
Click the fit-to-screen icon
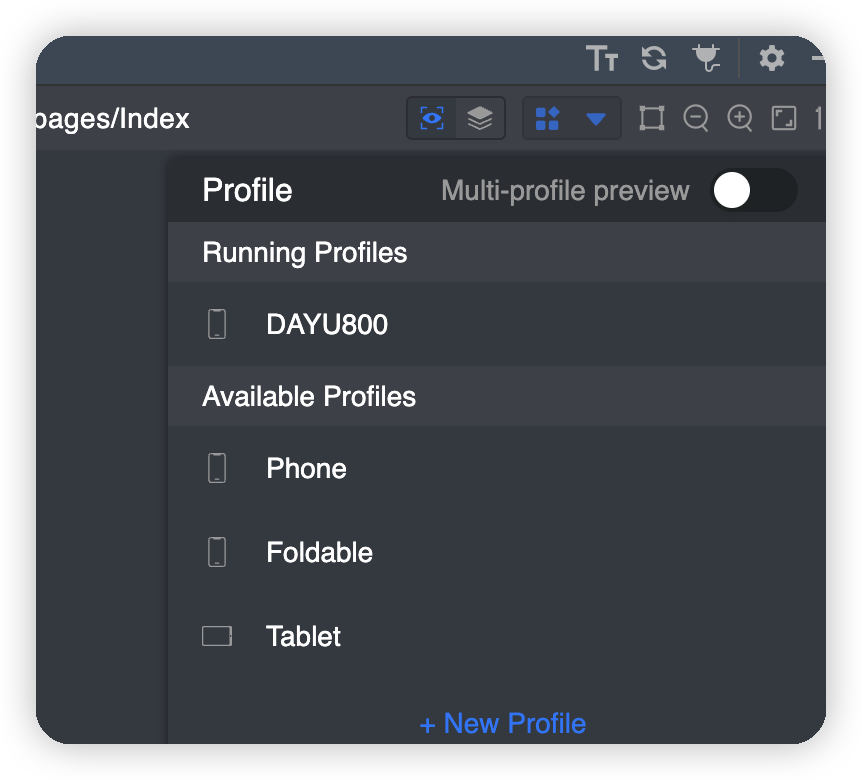[x=784, y=118]
